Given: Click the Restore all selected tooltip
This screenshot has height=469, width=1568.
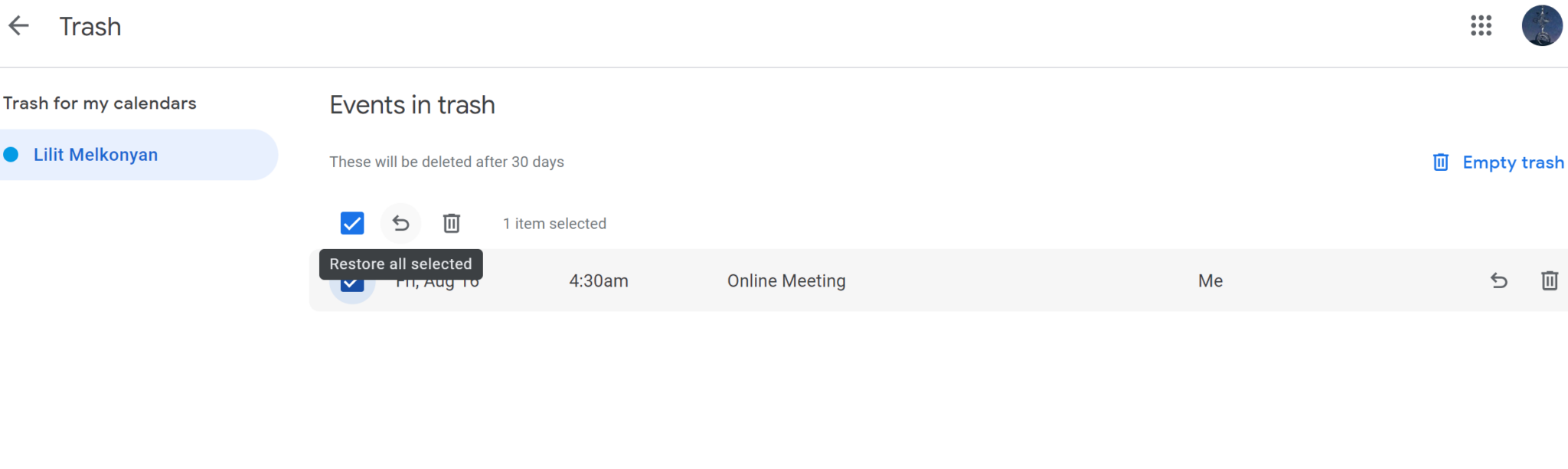Looking at the screenshot, I should (x=400, y=264).
